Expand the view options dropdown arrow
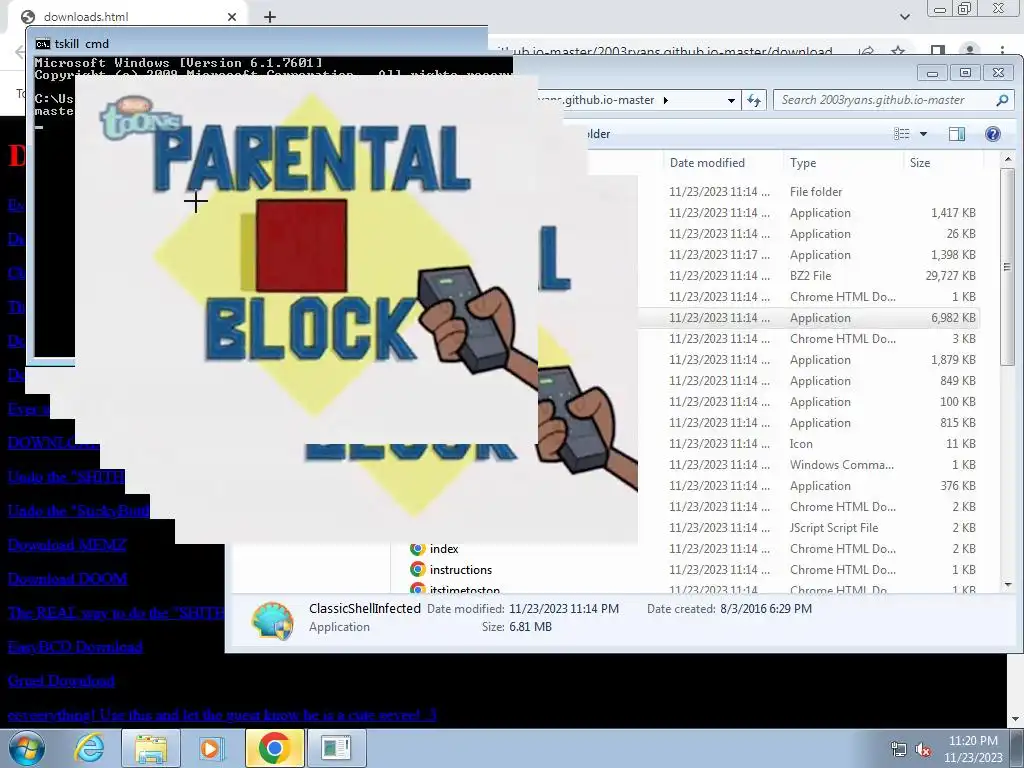This screenshot has height=768, width=1024. coord(923,134)
